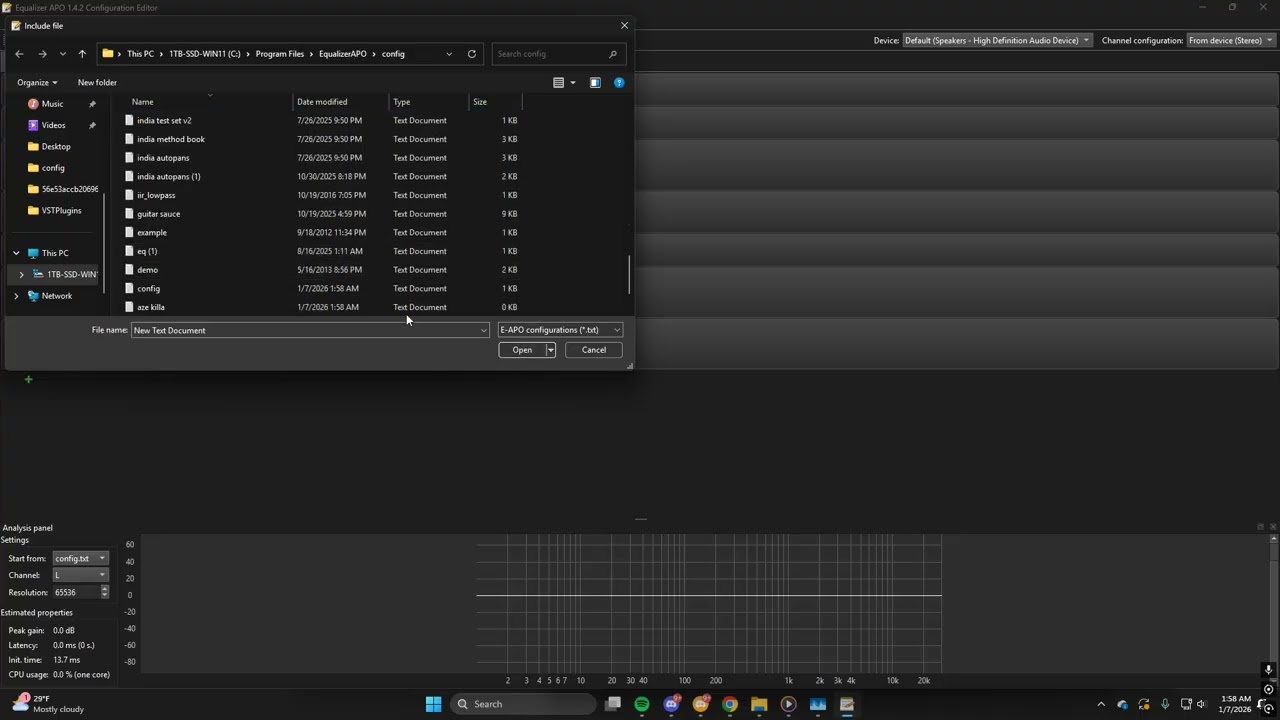Create a New folder in config
1280x720 pixels.
(97, 82)
